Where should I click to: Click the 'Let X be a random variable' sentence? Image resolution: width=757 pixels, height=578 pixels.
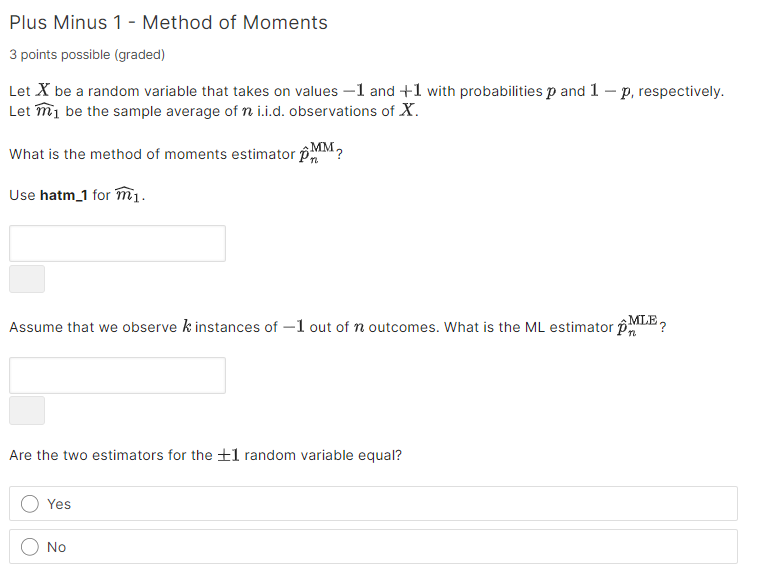click(x=366, y=91)
